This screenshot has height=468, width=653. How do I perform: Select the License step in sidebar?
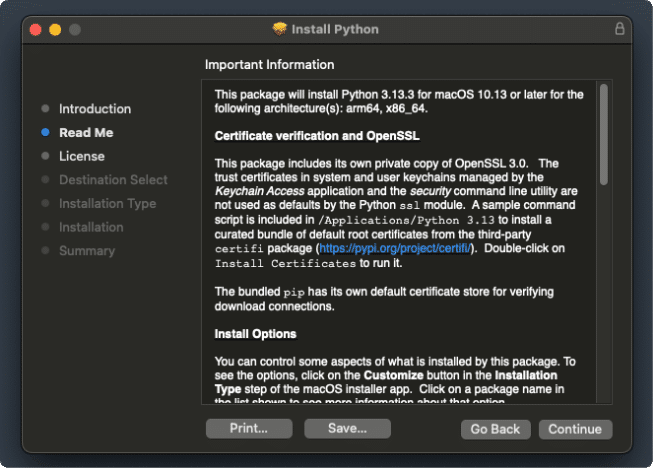click(x=82, y=156)
